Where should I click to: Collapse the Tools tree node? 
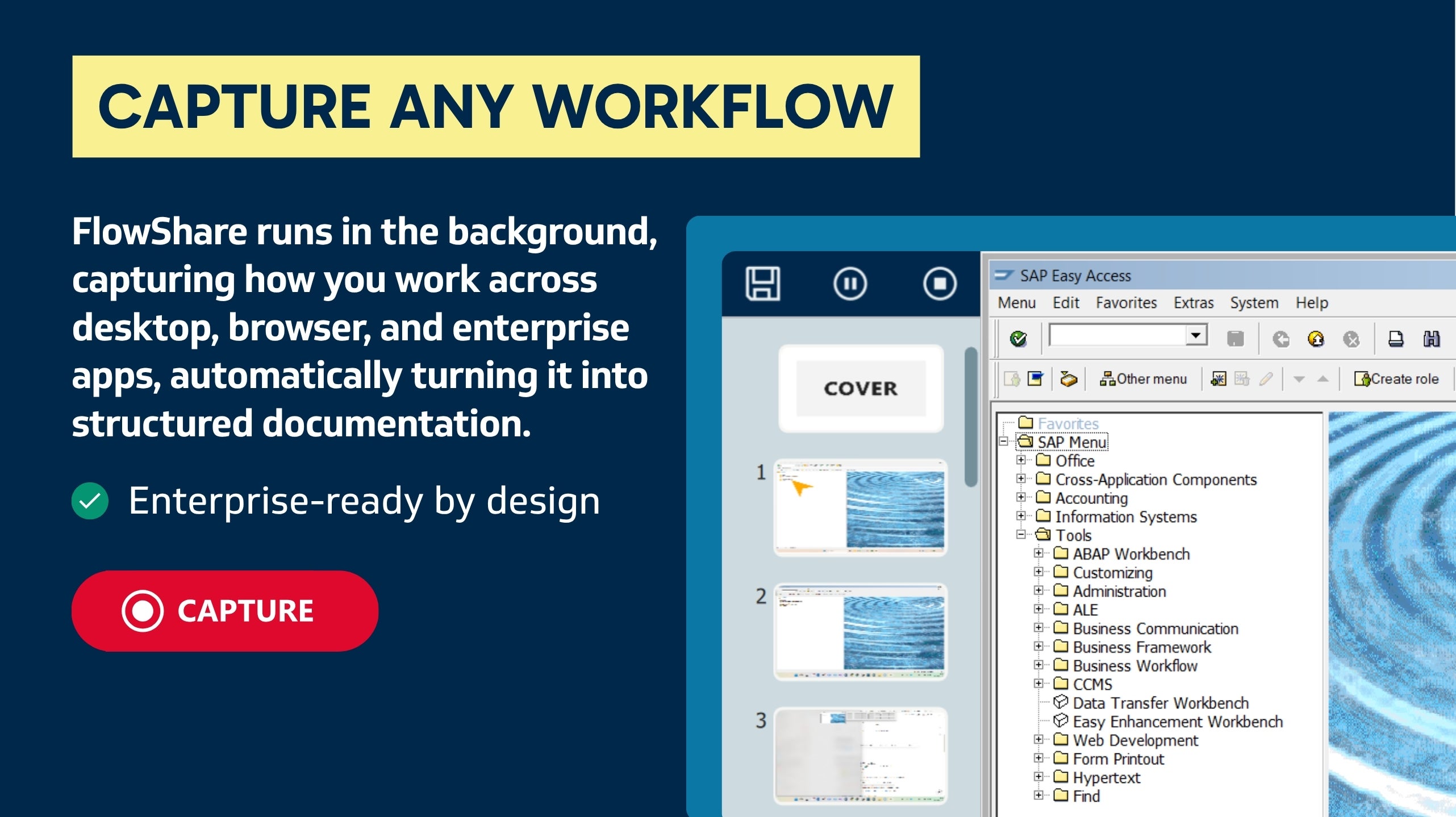[x=1021, y=534]
